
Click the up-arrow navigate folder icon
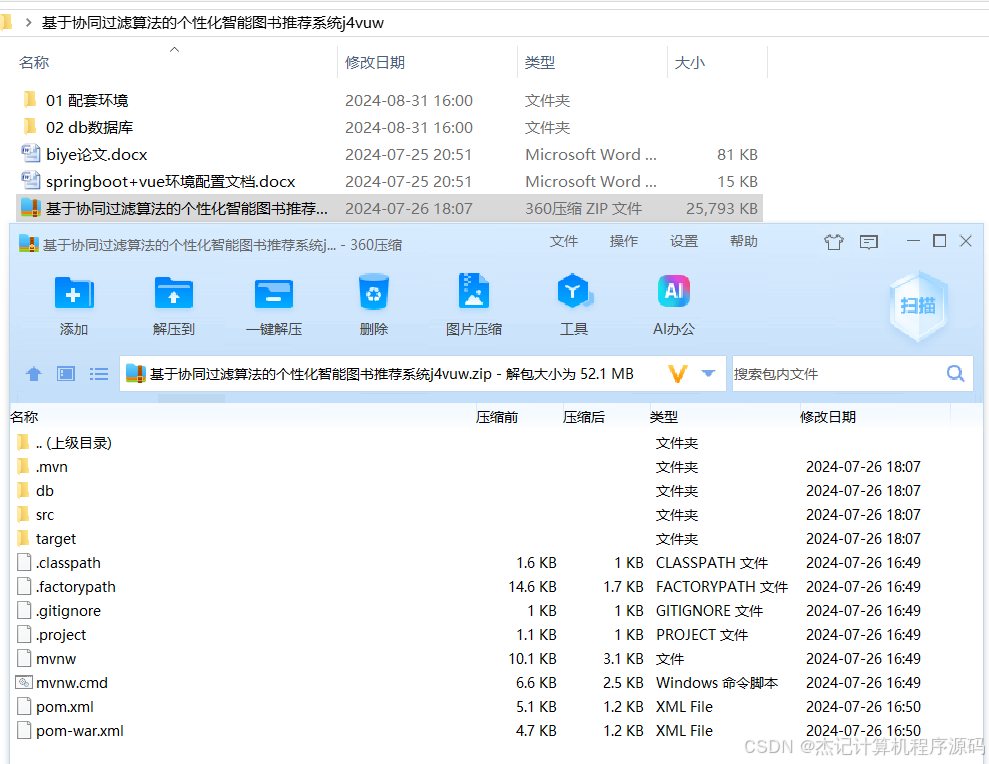[x=33, y=373]
